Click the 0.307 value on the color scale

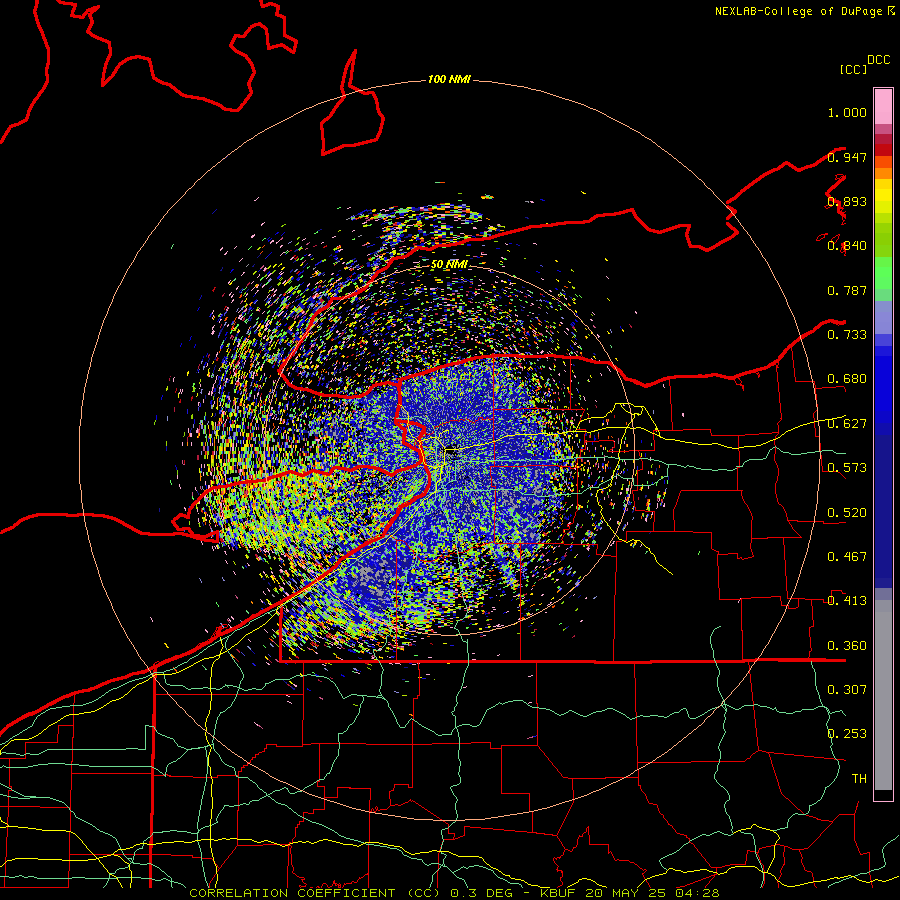coord(847,690)
